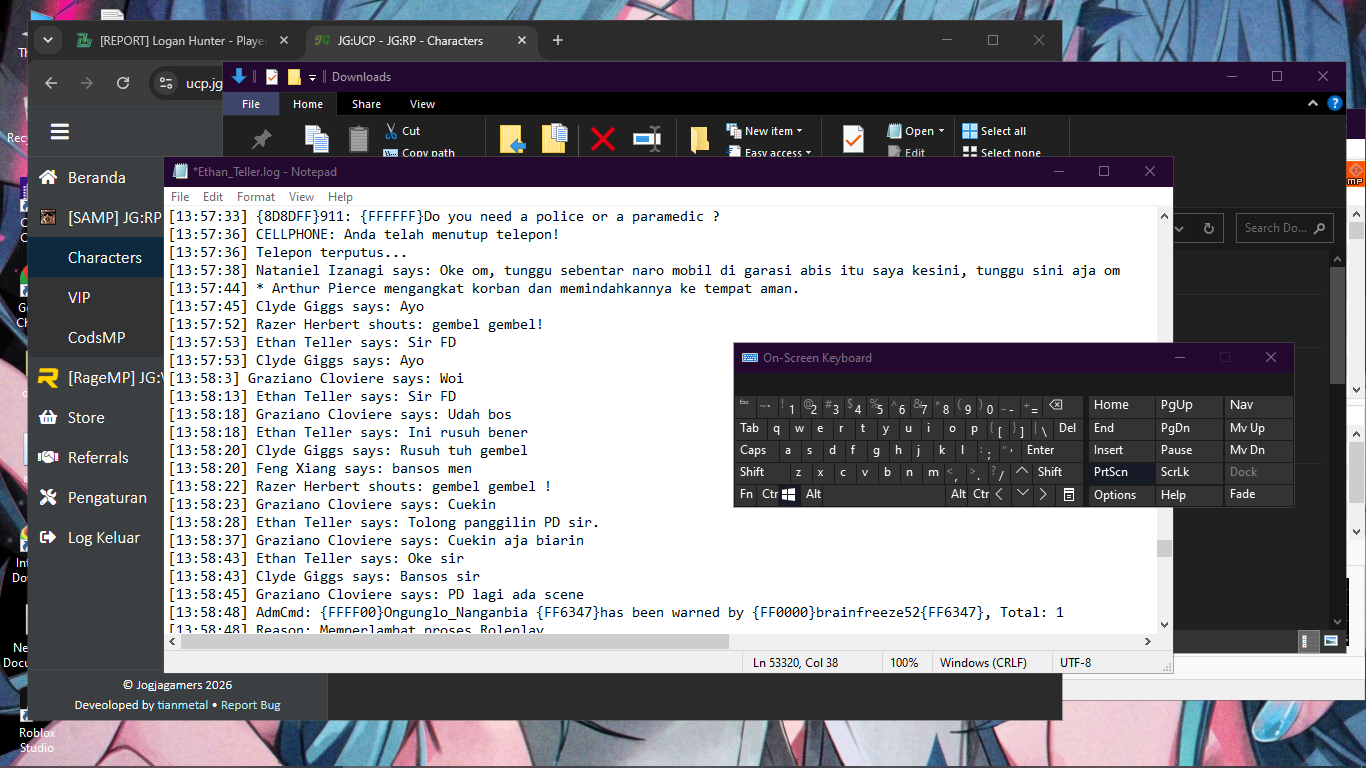Open the Notepad File menu

coord(180,197)
